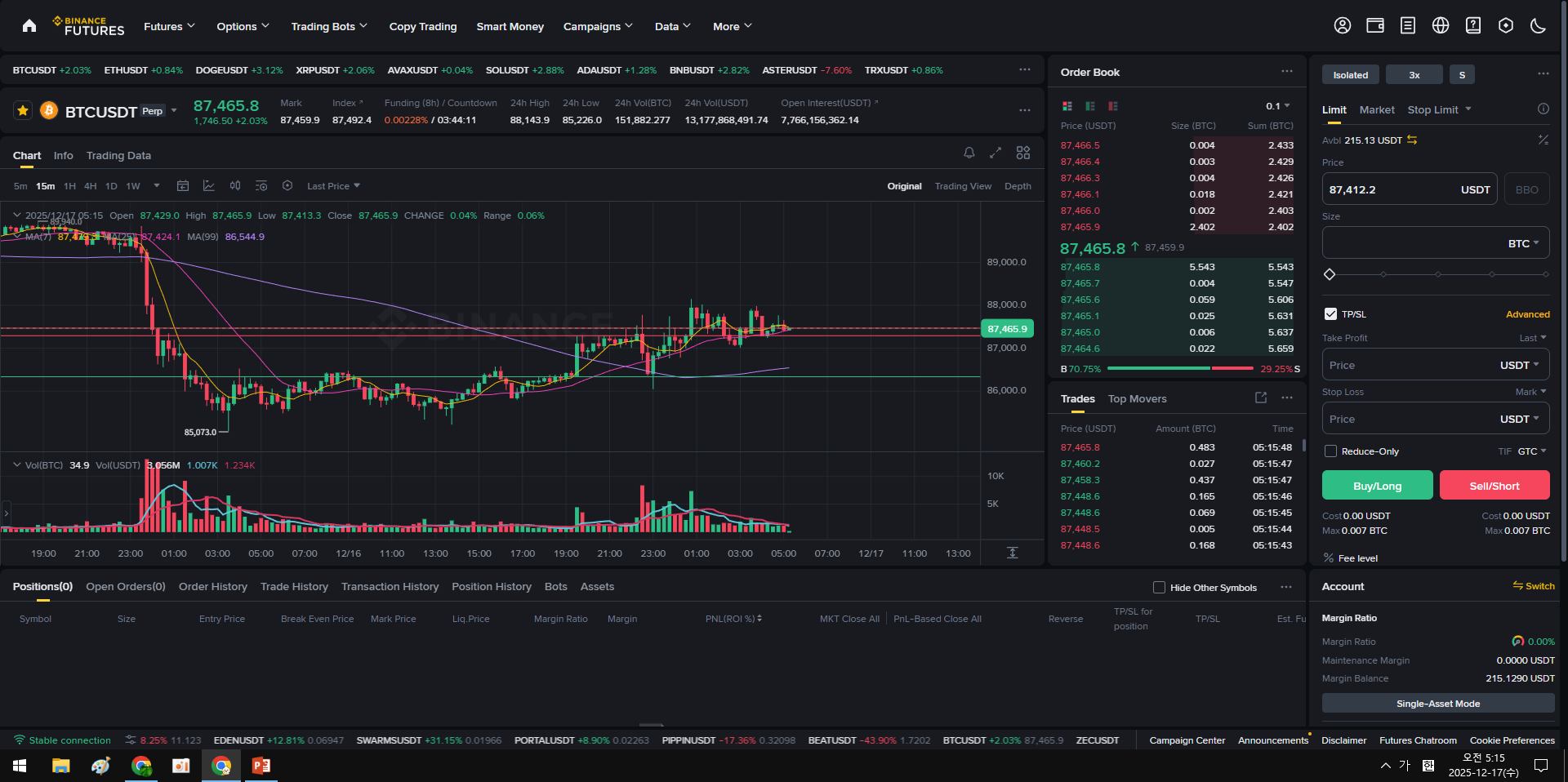Open the order form calculator icon
1568x782 pixels.
1543,140
